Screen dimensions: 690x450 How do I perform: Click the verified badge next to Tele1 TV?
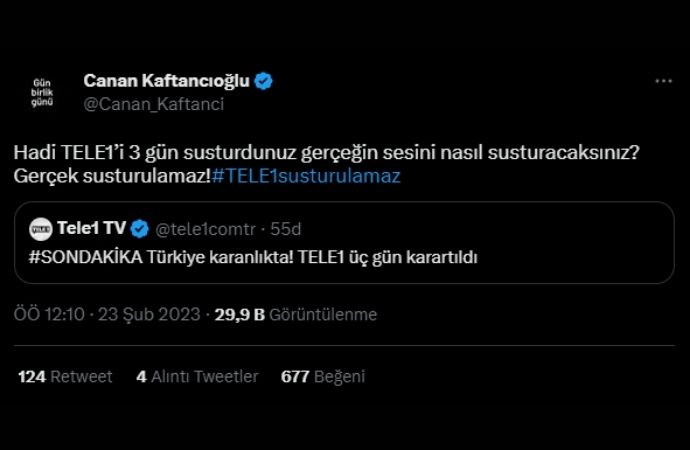click(141, 229)
